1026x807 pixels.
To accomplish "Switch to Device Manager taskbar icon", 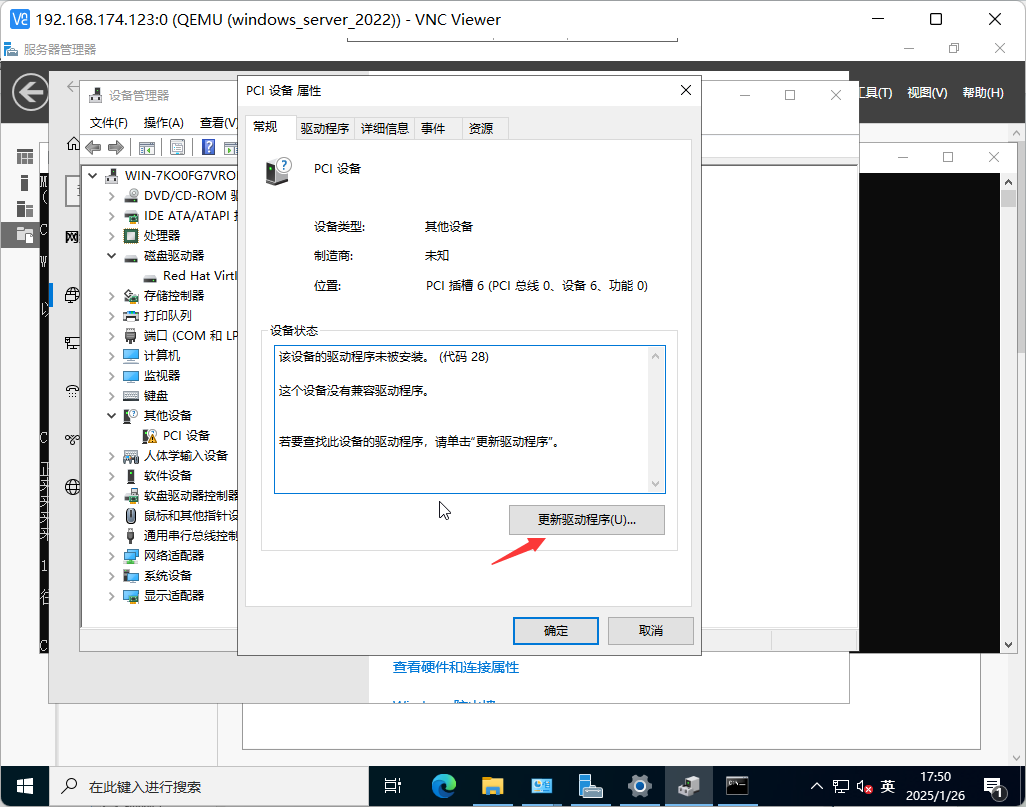I will [688, 785].
